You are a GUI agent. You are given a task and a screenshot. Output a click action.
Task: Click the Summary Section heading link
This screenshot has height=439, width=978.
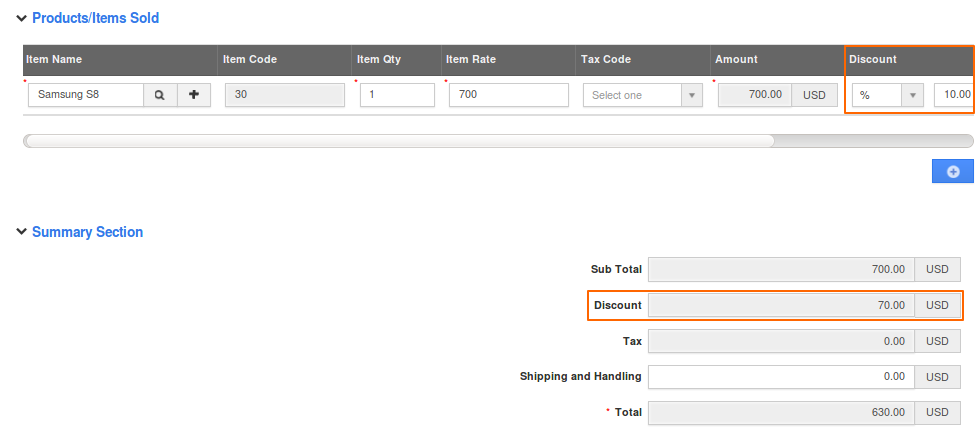point(87,232)
